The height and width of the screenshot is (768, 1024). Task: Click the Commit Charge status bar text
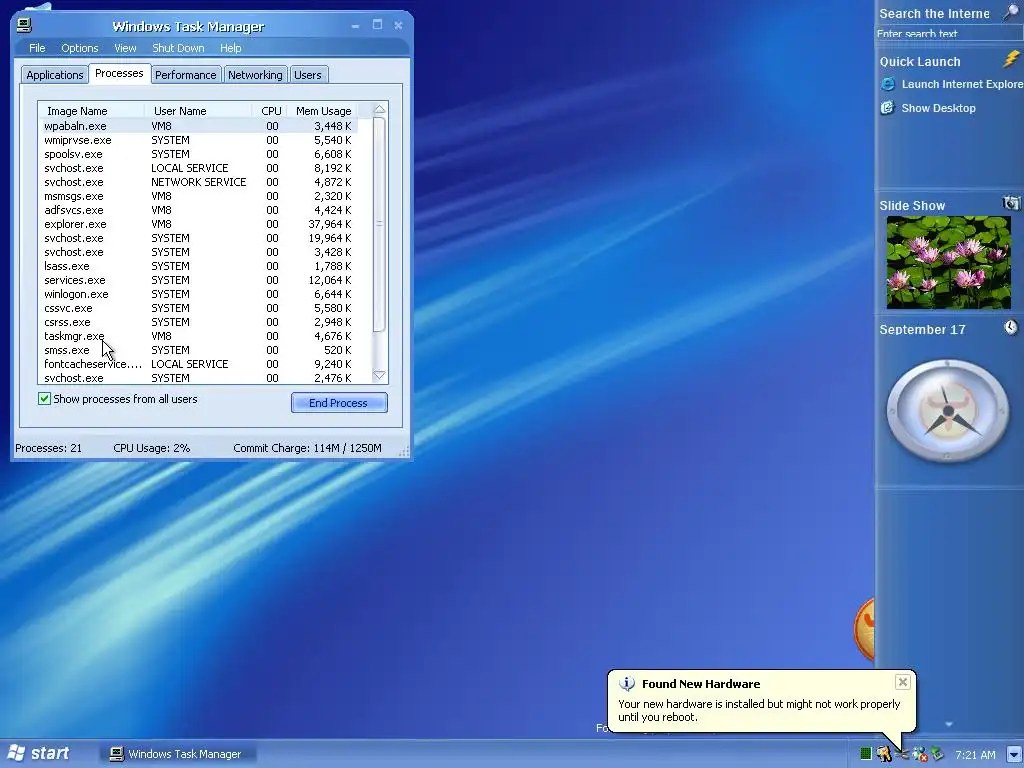tap(307, 448)
